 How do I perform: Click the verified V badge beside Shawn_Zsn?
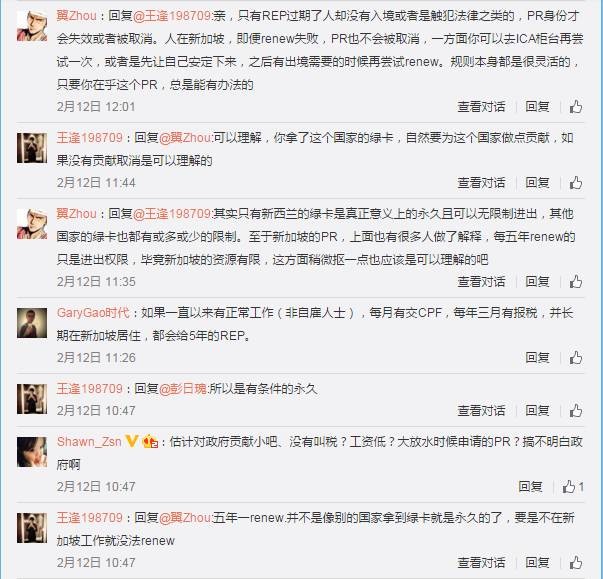coord(132,441)
